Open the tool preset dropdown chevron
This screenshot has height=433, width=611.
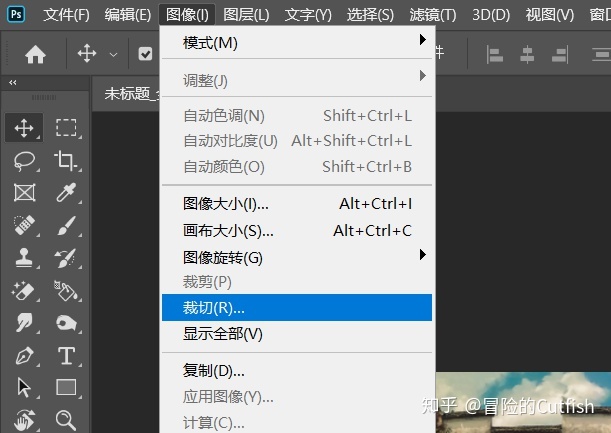[x=113, y=55]
